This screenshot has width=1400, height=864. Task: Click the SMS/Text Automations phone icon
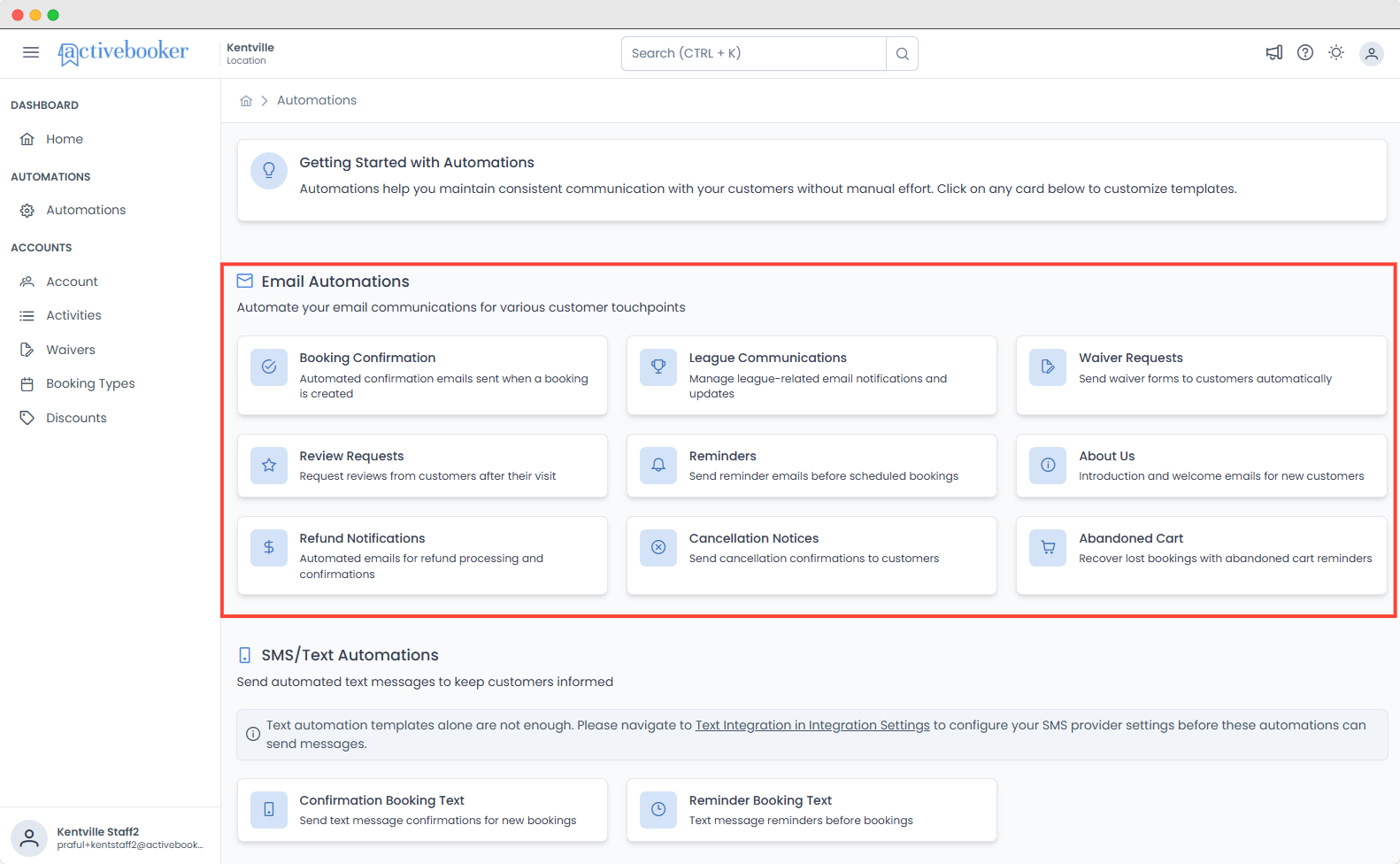(x=245, y=655)
